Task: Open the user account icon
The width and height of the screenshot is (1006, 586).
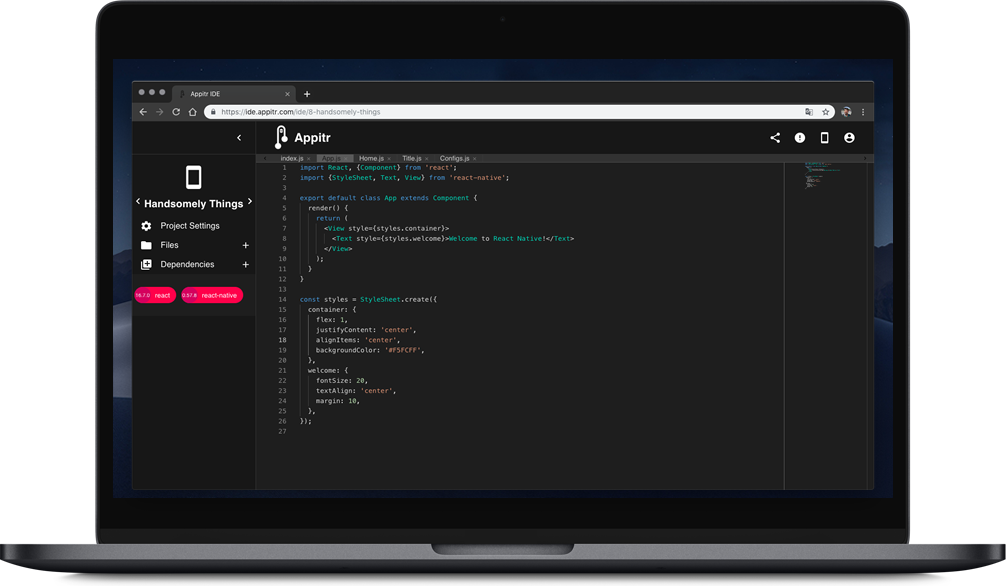Action: pyautogui.click(x=849, y=137)
